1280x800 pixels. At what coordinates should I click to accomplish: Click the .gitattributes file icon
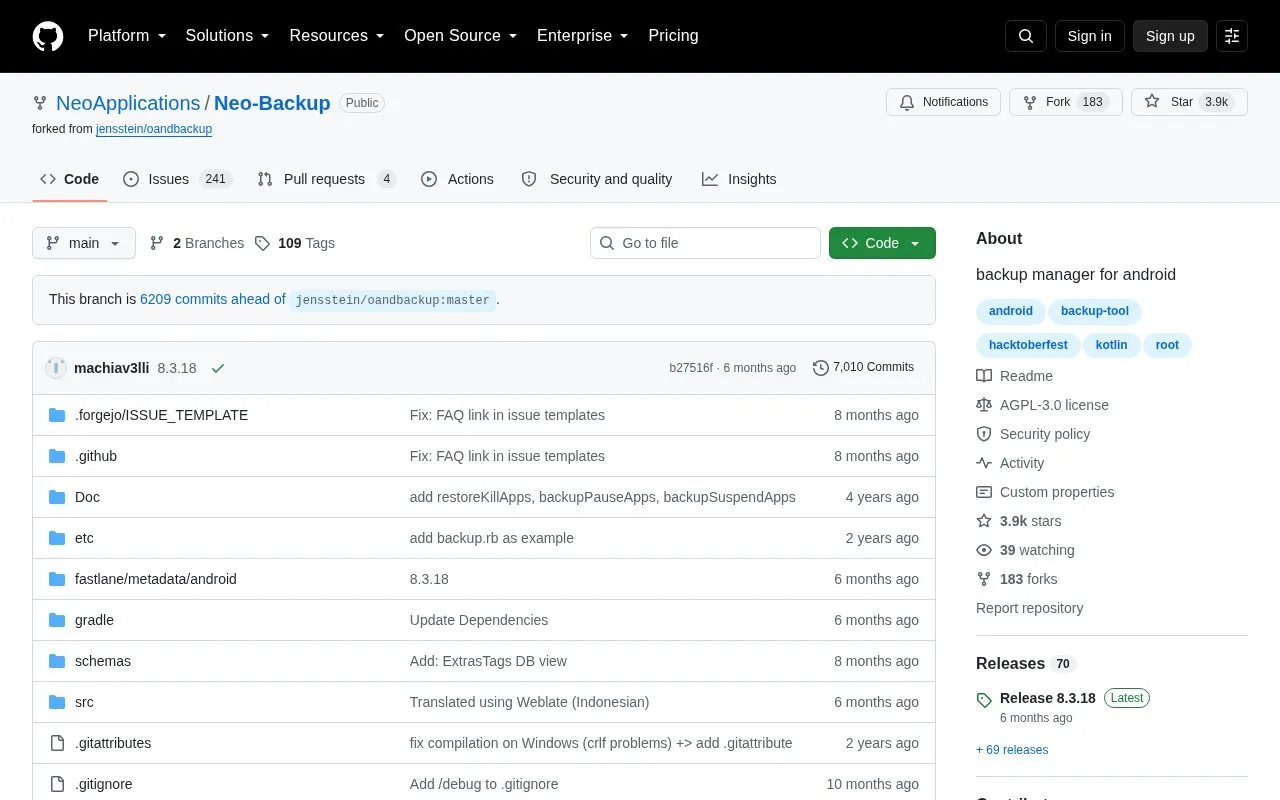point(57,743)
